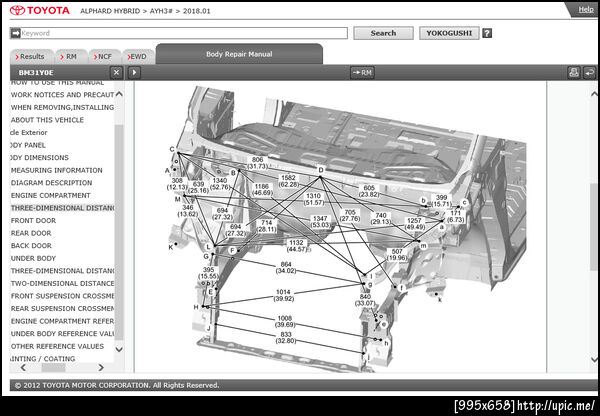
Task: Open WHEN REMOVING, INSTALLING entry
Action: pos(62,107)
